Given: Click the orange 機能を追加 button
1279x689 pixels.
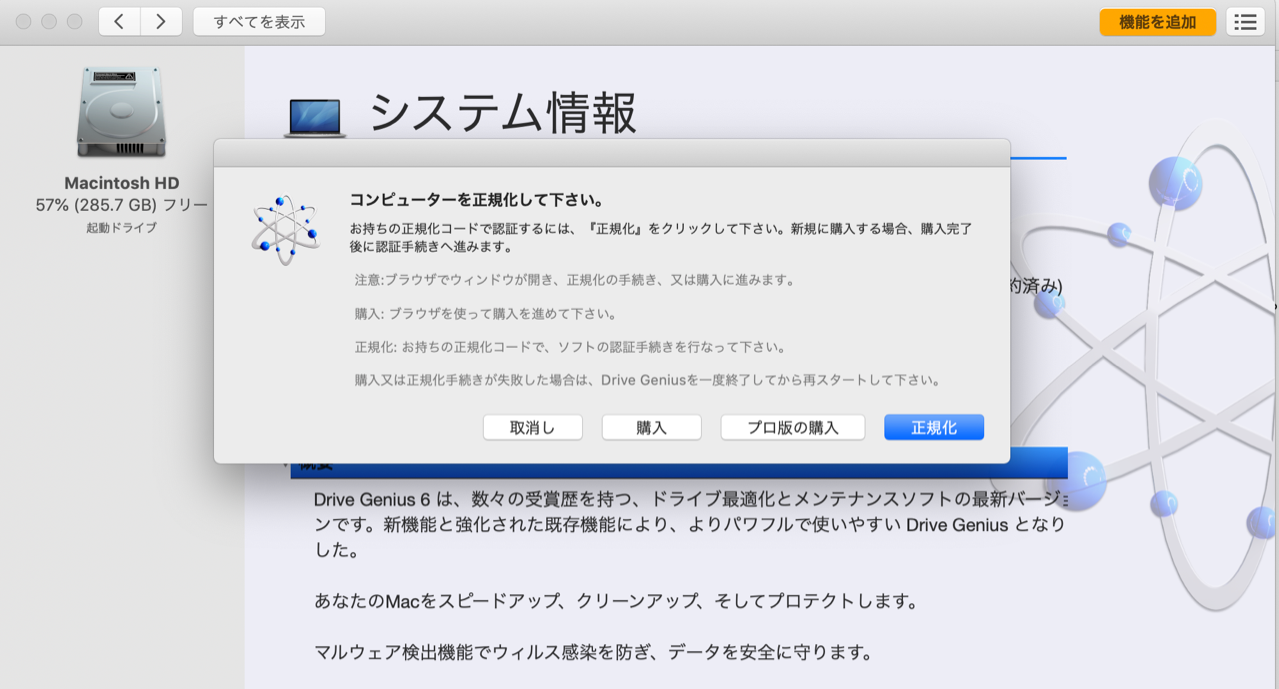Looking at the screenshot, I should coord(1157,22).
